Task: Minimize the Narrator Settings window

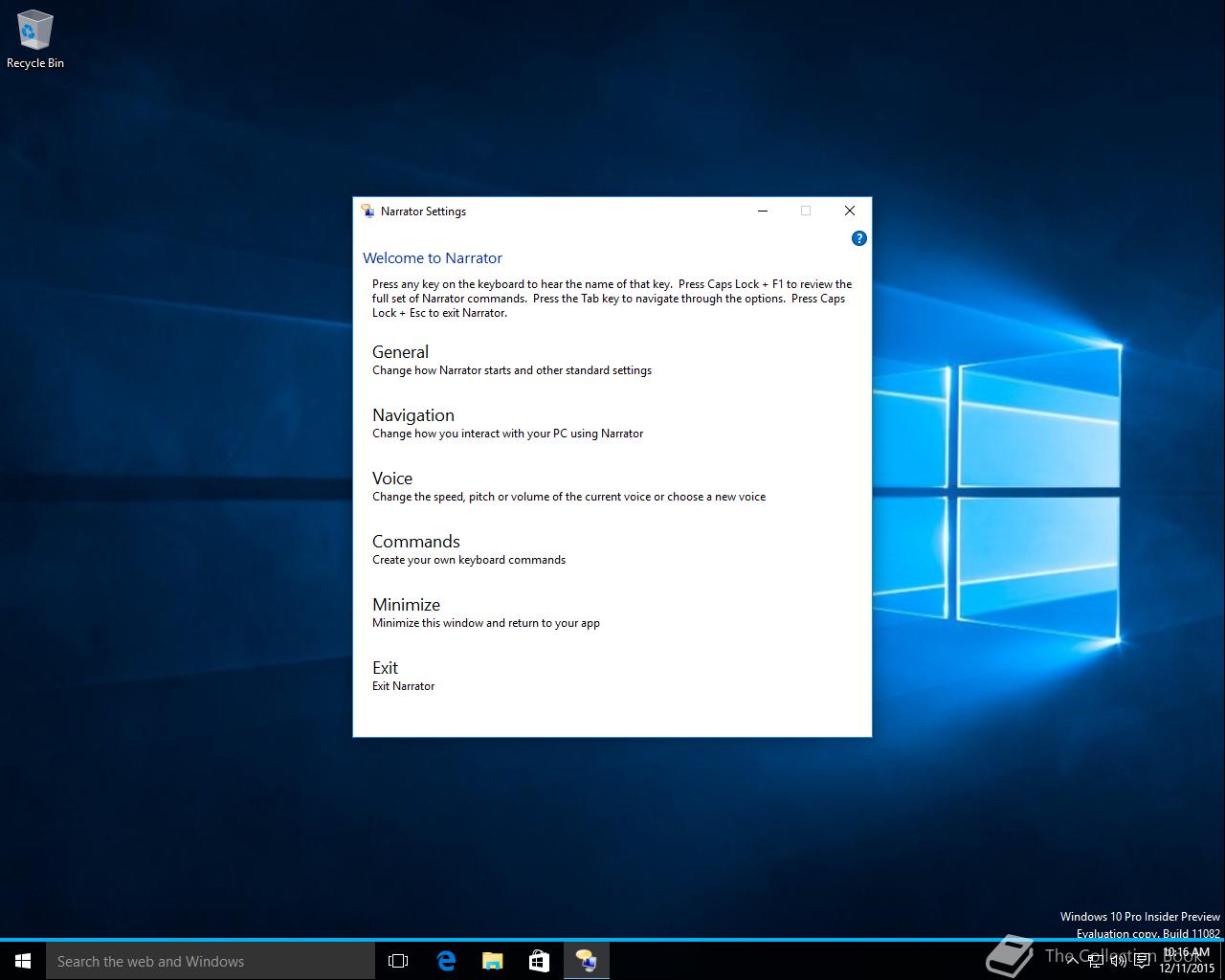Action: click(x=763, y=212)
